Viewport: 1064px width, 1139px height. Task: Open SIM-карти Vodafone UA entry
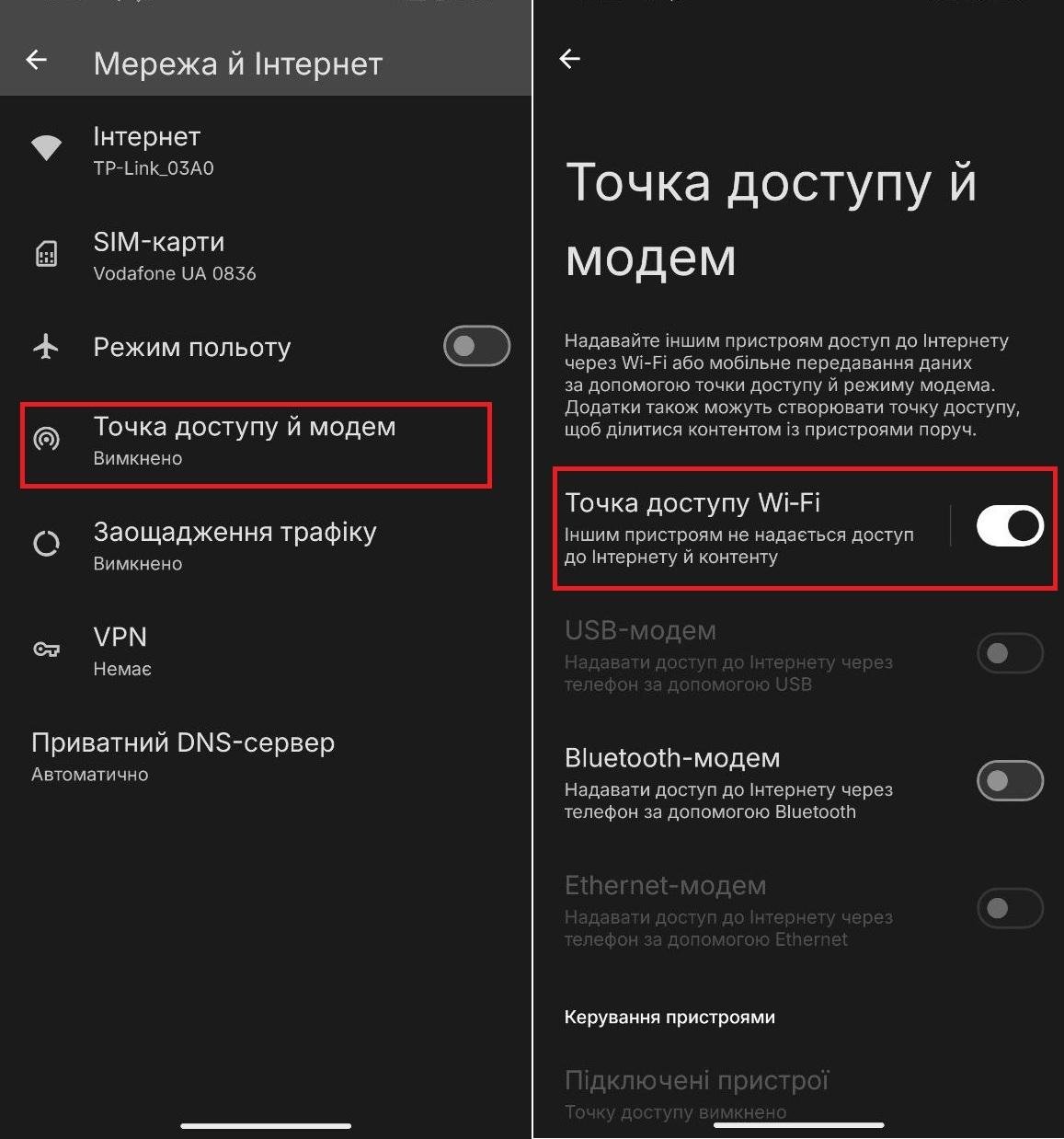click(266, 255)
